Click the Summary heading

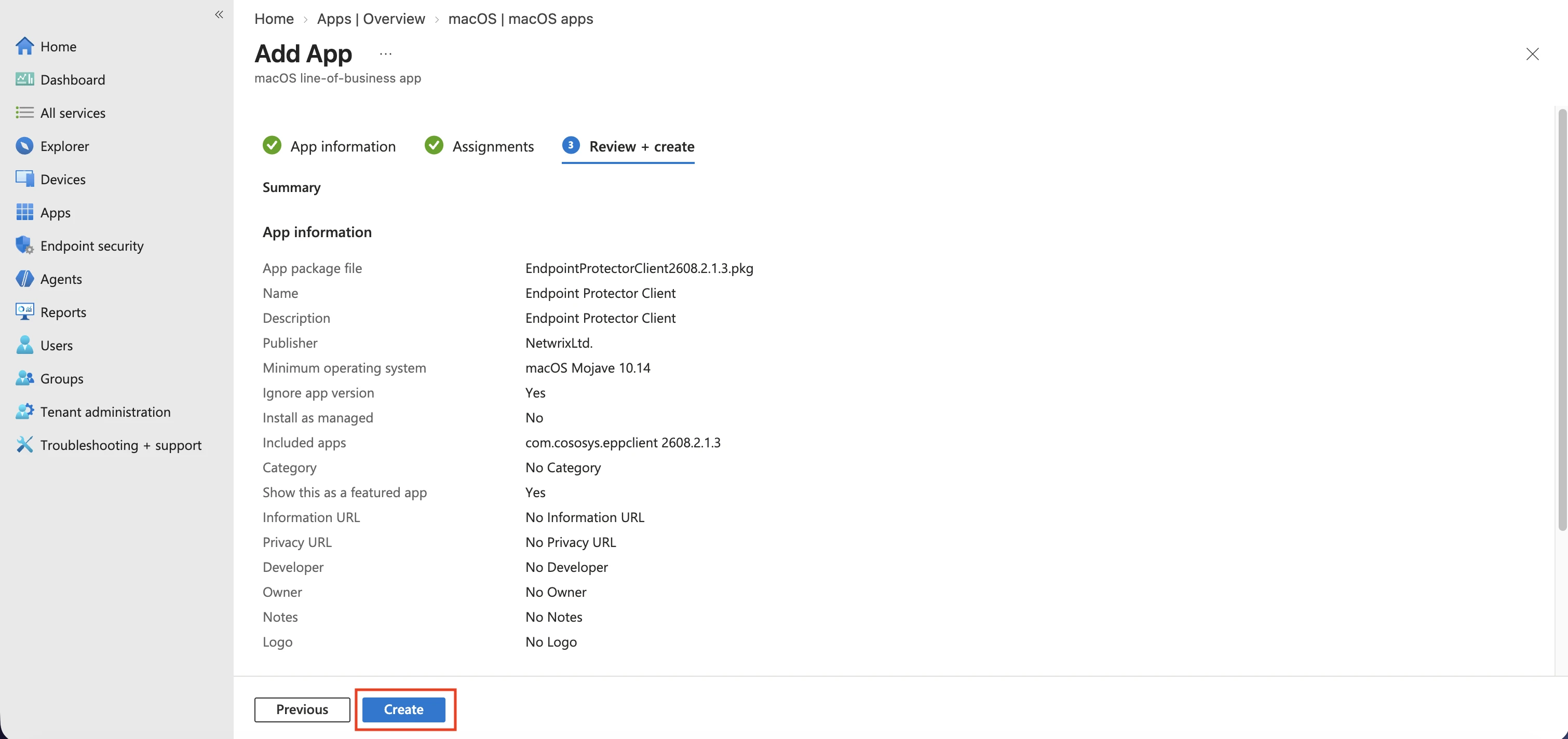[292, 187]
